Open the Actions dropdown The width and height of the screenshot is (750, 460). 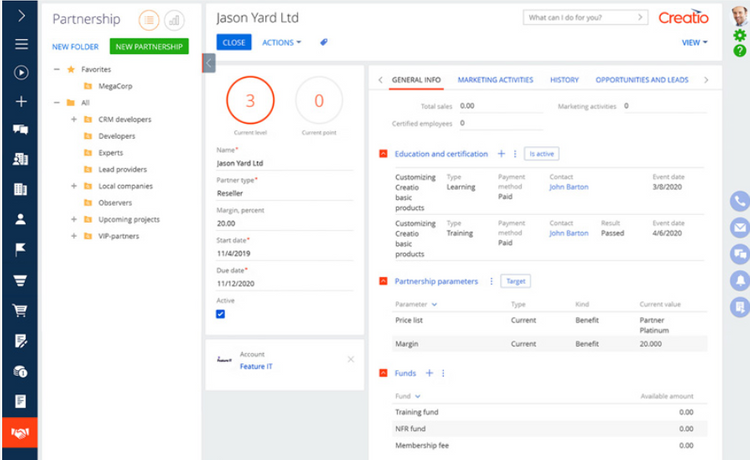pyautogui.click(x=281, y=42)
